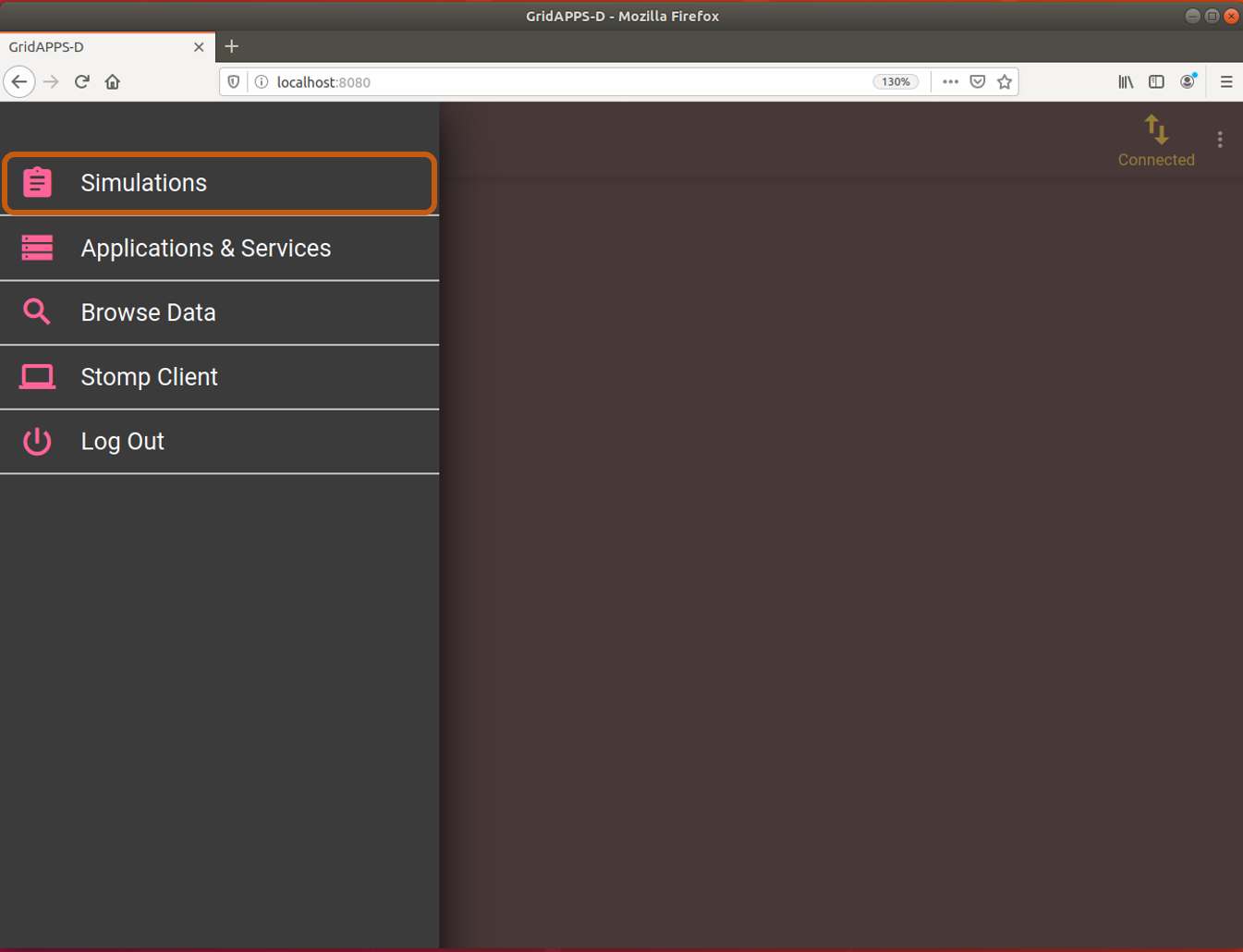The width and height of the screenshot is (1243, 952).
Task: Click the Connected status label
Action: click(x=1156, y=160)
